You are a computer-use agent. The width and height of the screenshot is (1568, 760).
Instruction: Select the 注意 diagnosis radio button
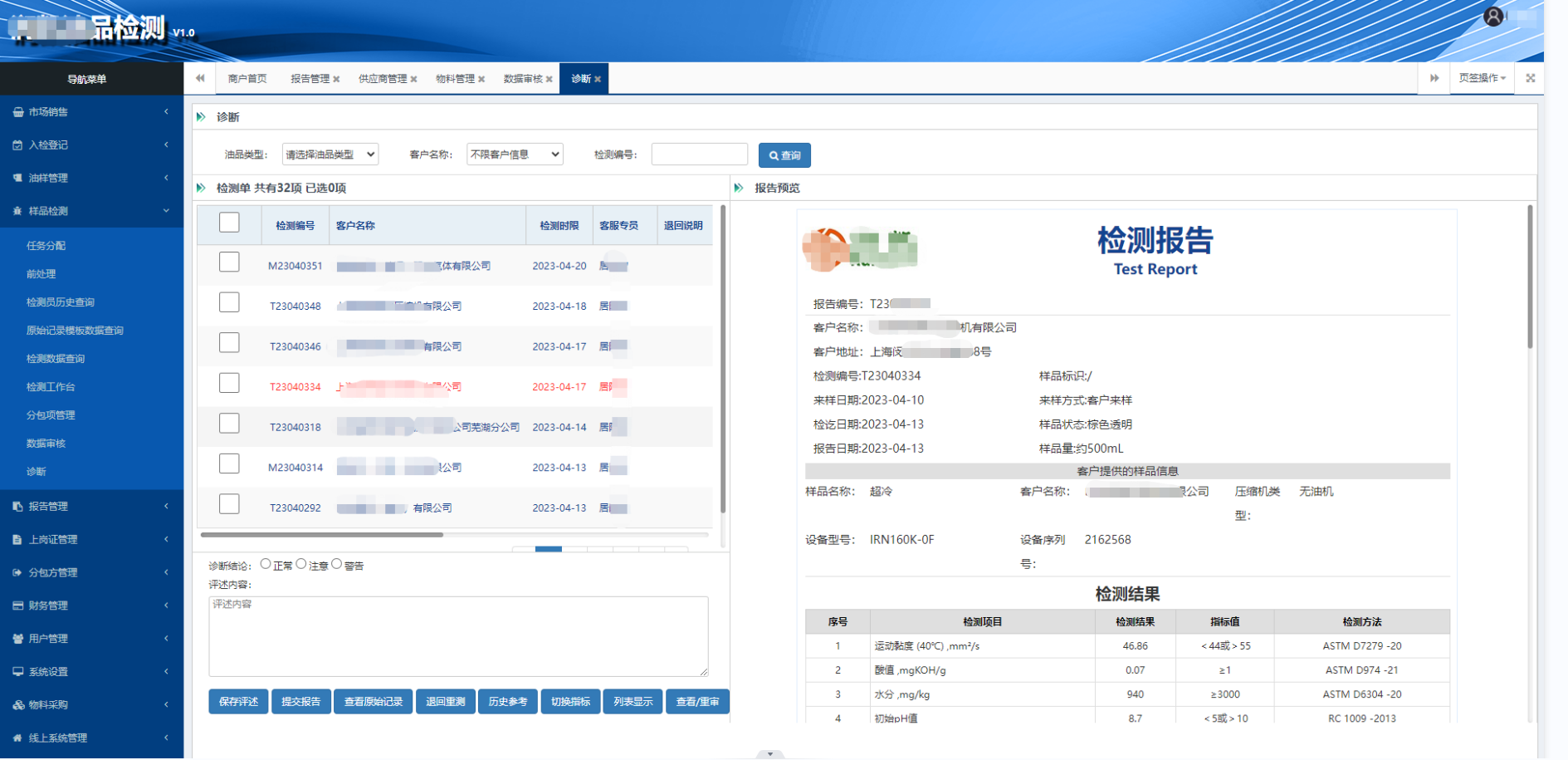pos(301,564)
